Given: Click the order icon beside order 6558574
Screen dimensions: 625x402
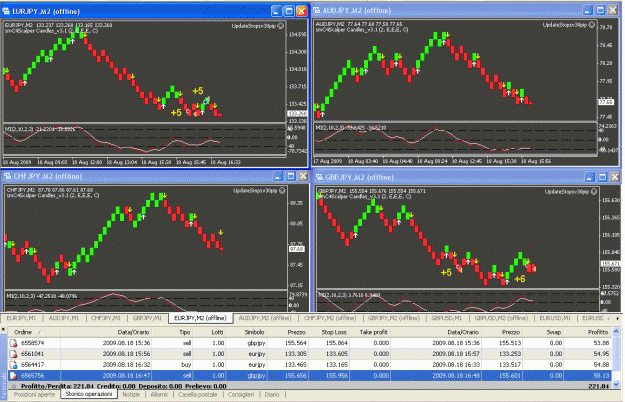Looking at the screenshot, I should click(13, 343).
